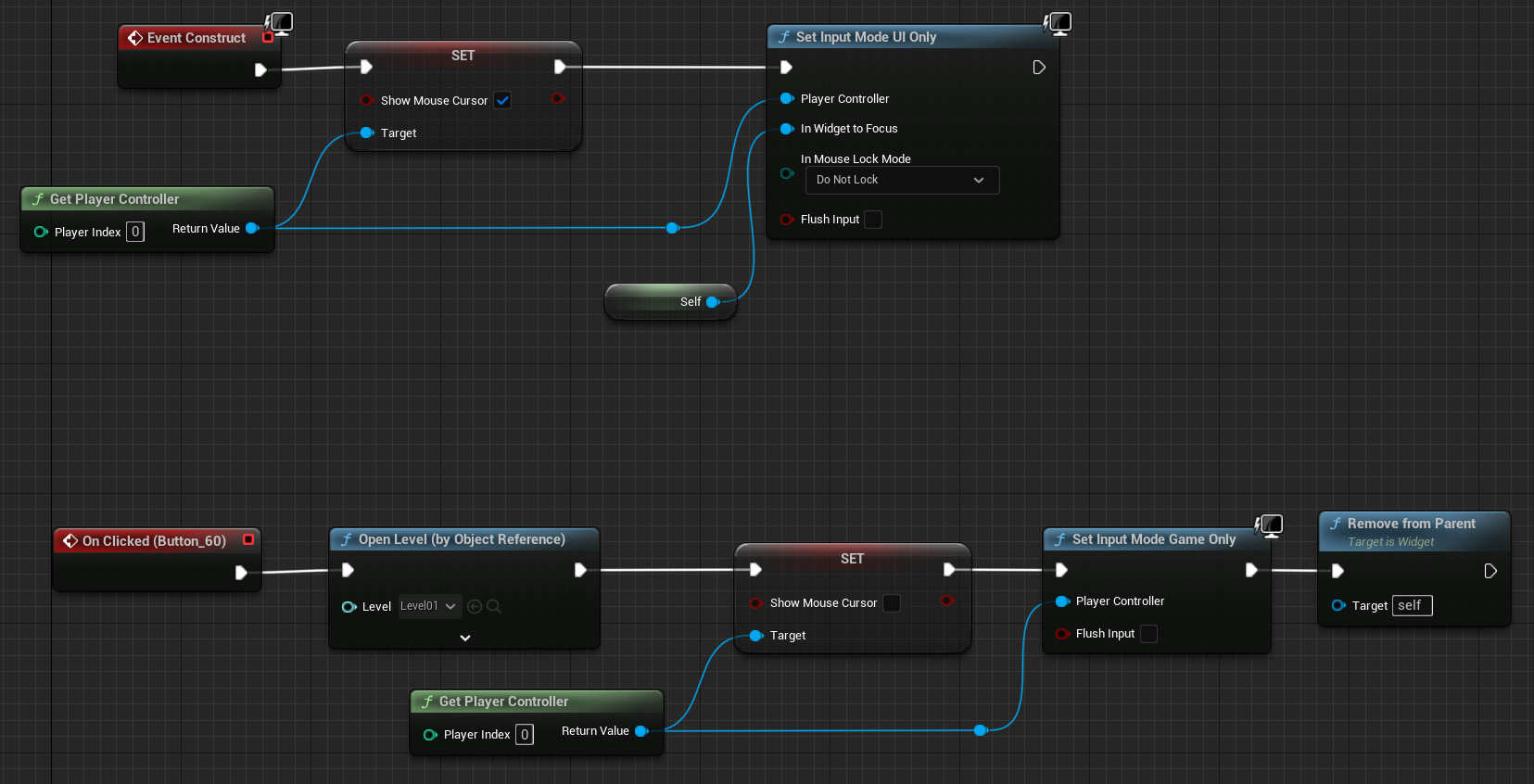Click the Set Input Mode Game Only exec output pin

tap(1251, 570)
